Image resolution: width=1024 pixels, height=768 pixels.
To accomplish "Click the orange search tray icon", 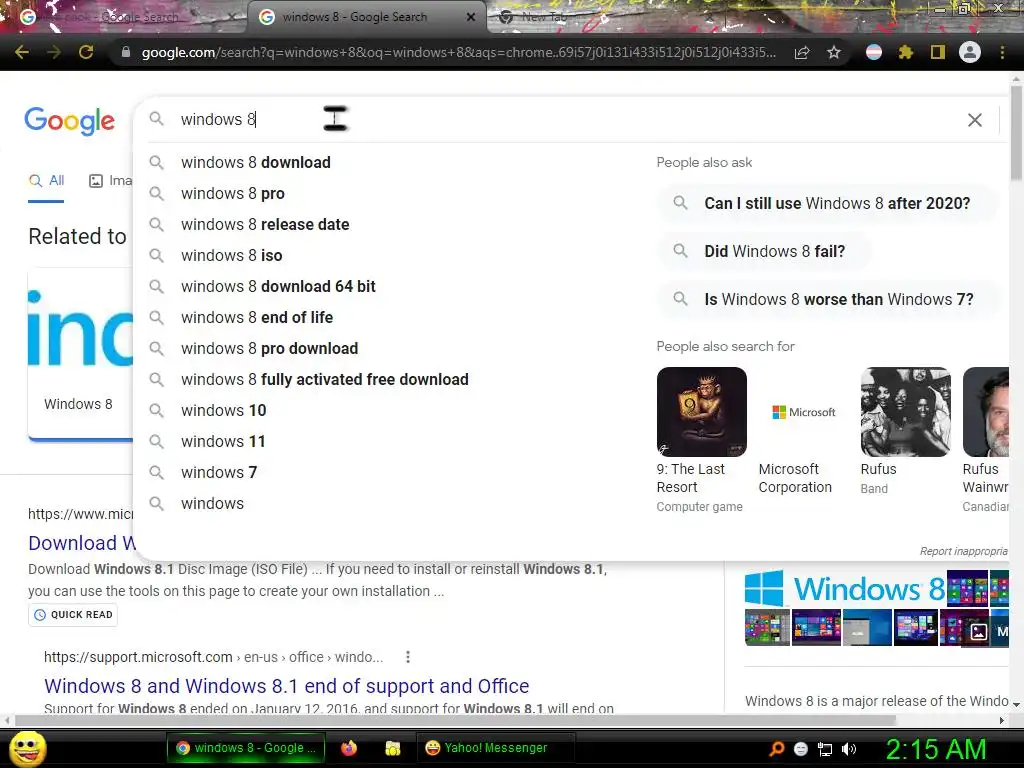I will pos(776,749).
